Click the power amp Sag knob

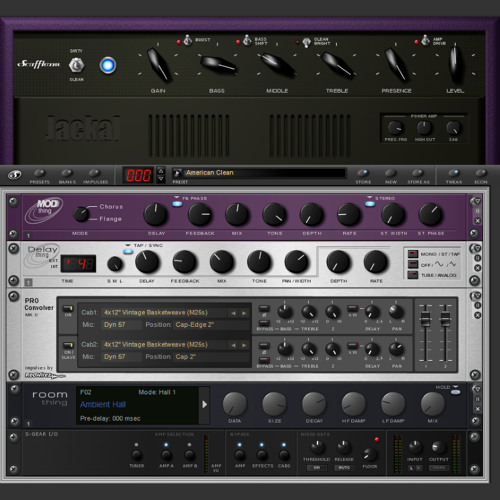pos(453,128)
